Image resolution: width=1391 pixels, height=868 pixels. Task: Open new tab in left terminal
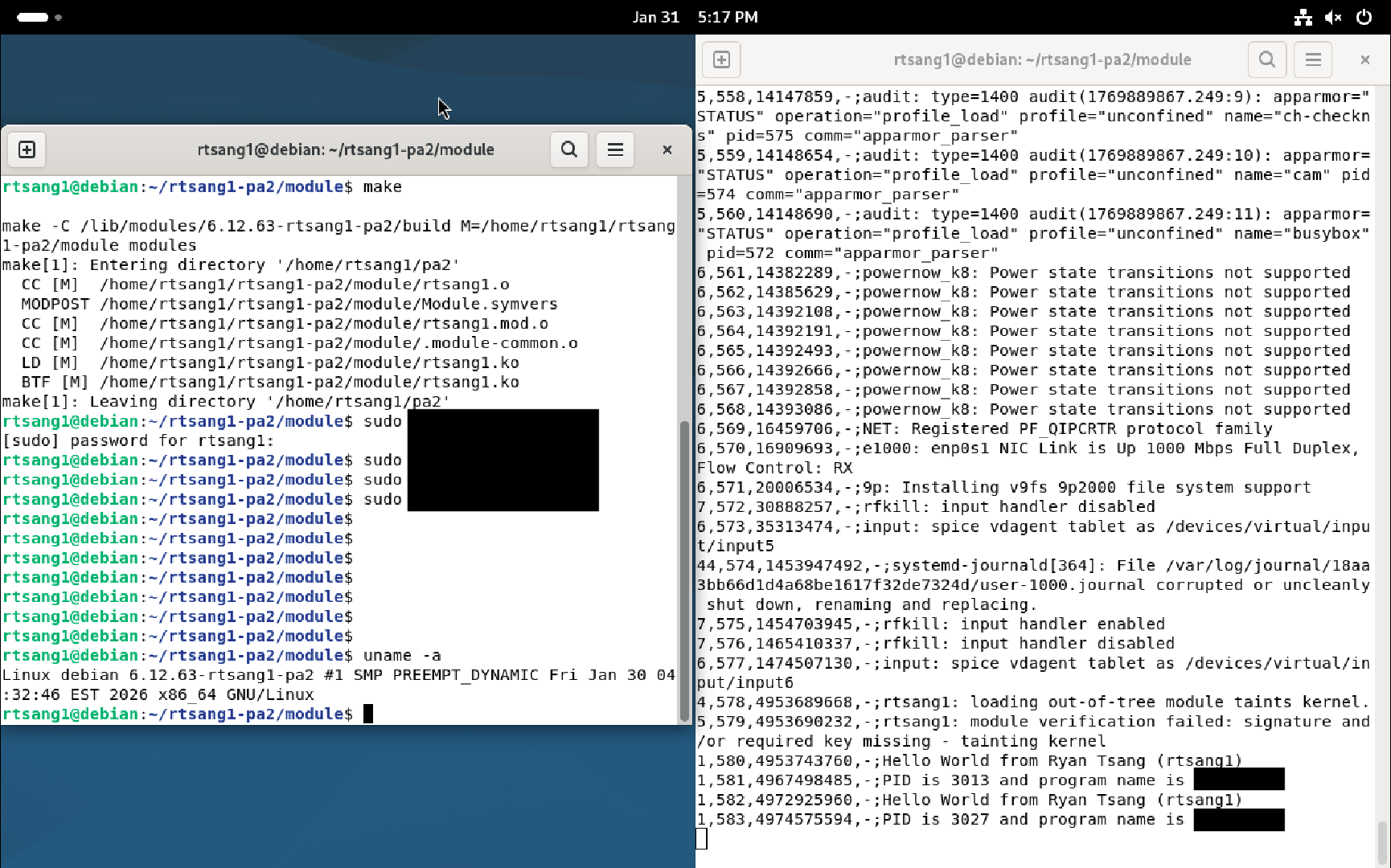[x=27, y=149]
